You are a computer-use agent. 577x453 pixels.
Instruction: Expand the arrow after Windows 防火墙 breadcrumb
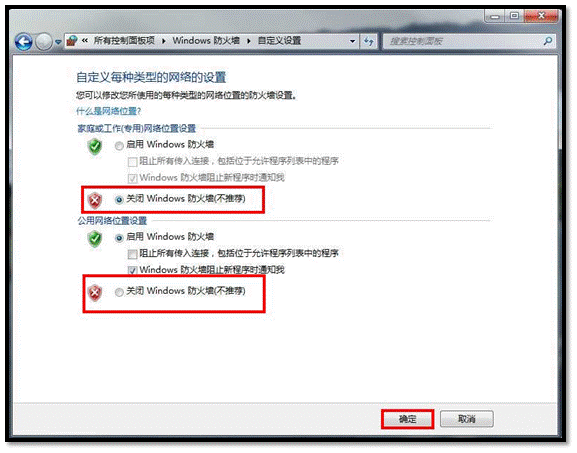pyautogui.click(x=249, y=41)
